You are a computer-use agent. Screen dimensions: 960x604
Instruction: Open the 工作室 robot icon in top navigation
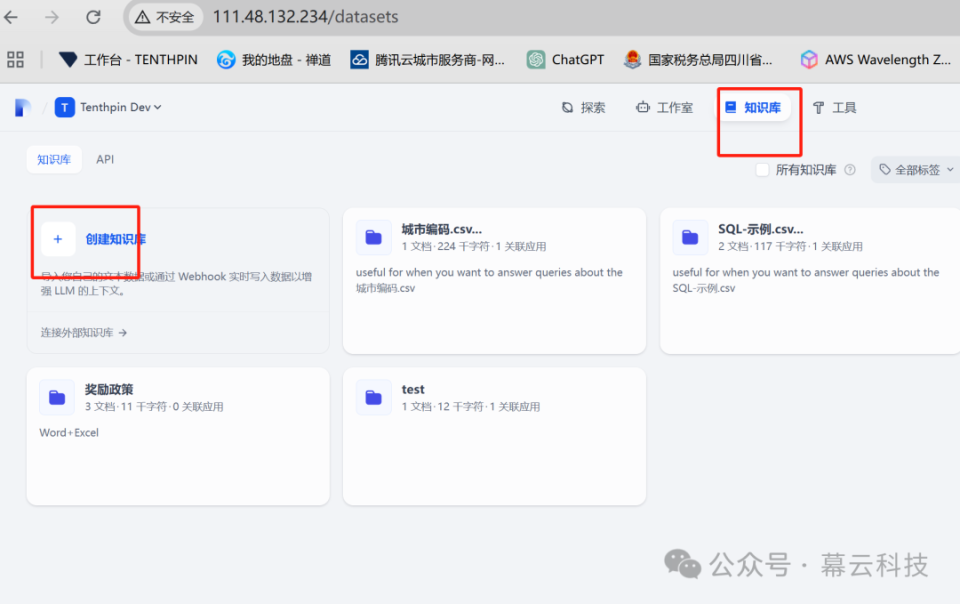coord(645,107)
